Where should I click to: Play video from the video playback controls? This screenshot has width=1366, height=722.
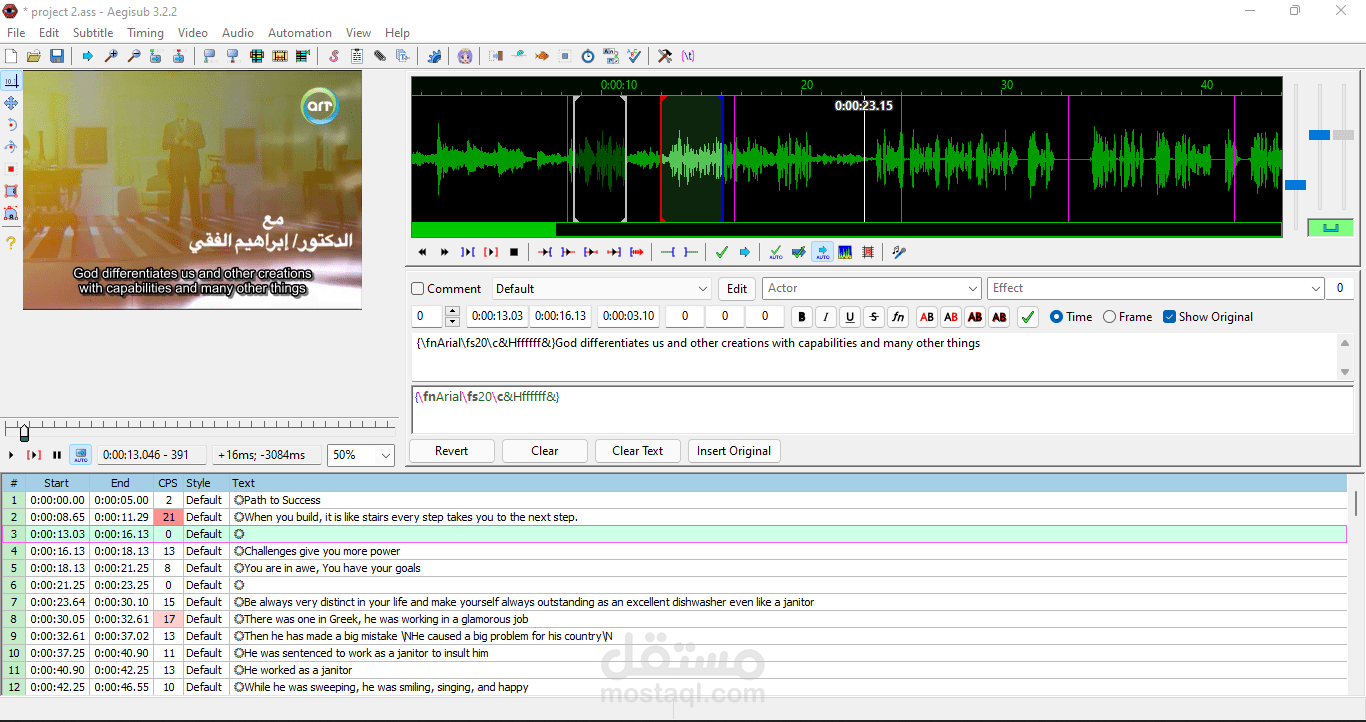(11, 455)
